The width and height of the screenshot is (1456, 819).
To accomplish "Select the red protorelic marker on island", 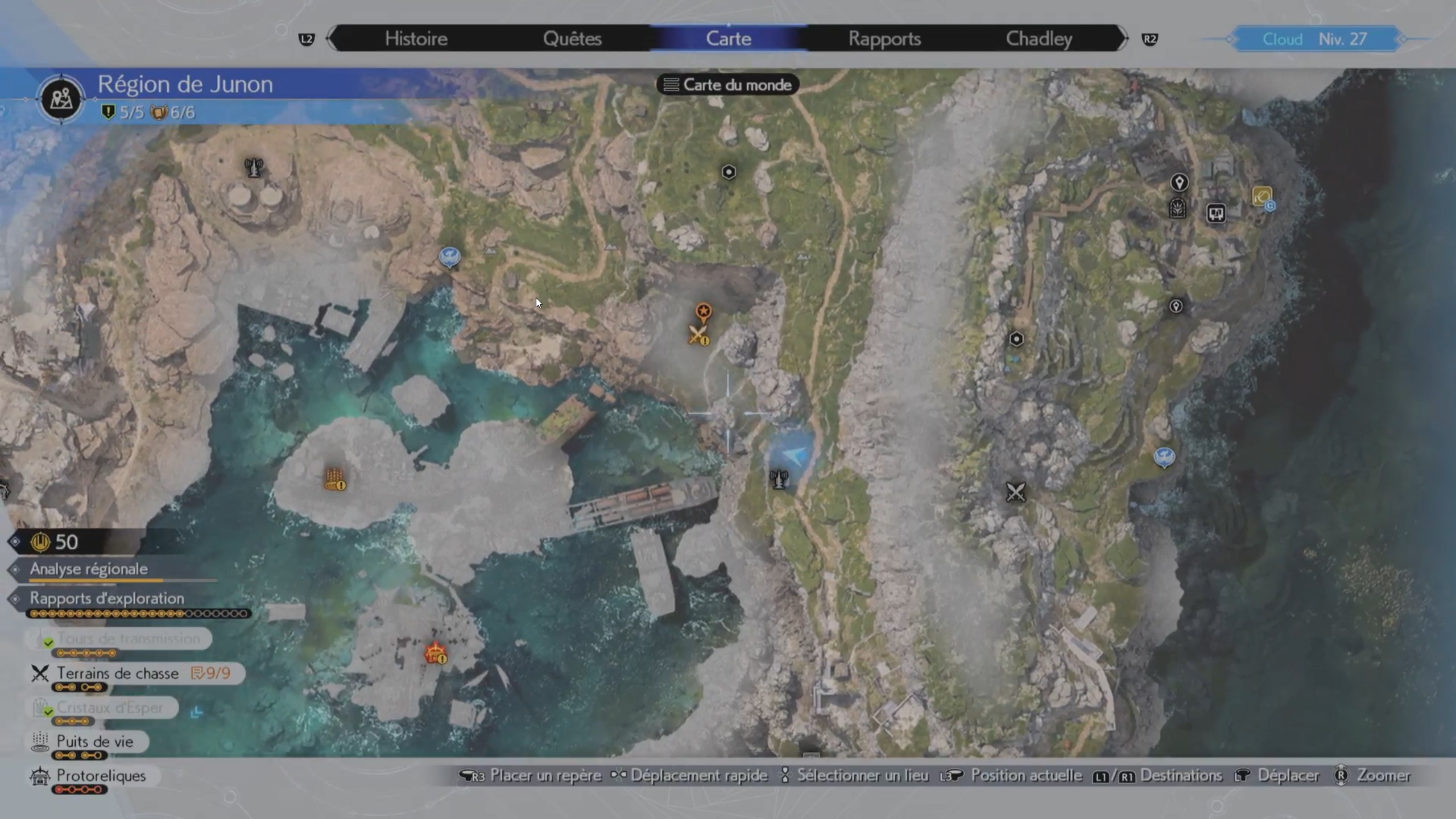I will [436, 653].
